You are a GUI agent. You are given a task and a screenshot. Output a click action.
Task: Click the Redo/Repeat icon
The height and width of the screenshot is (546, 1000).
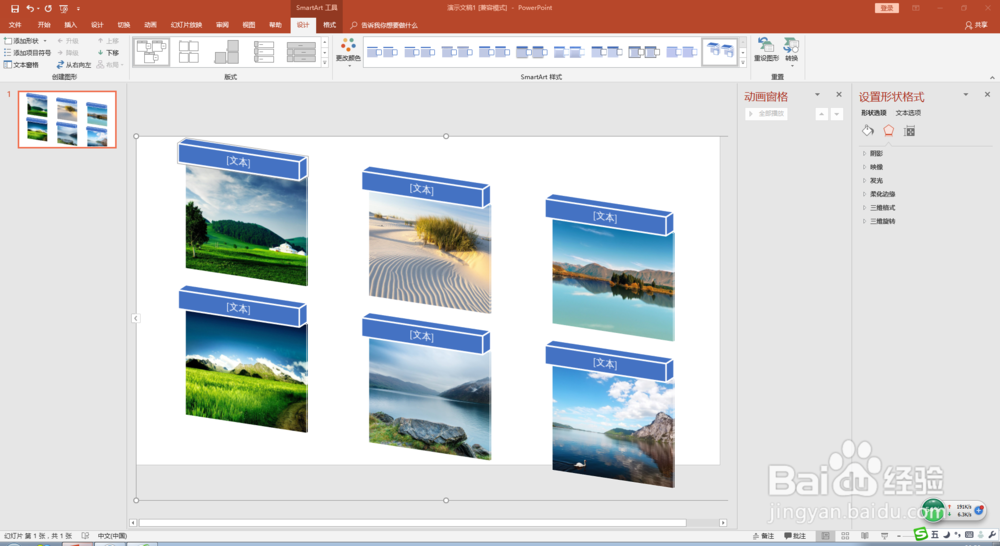(x=48, y=8)
